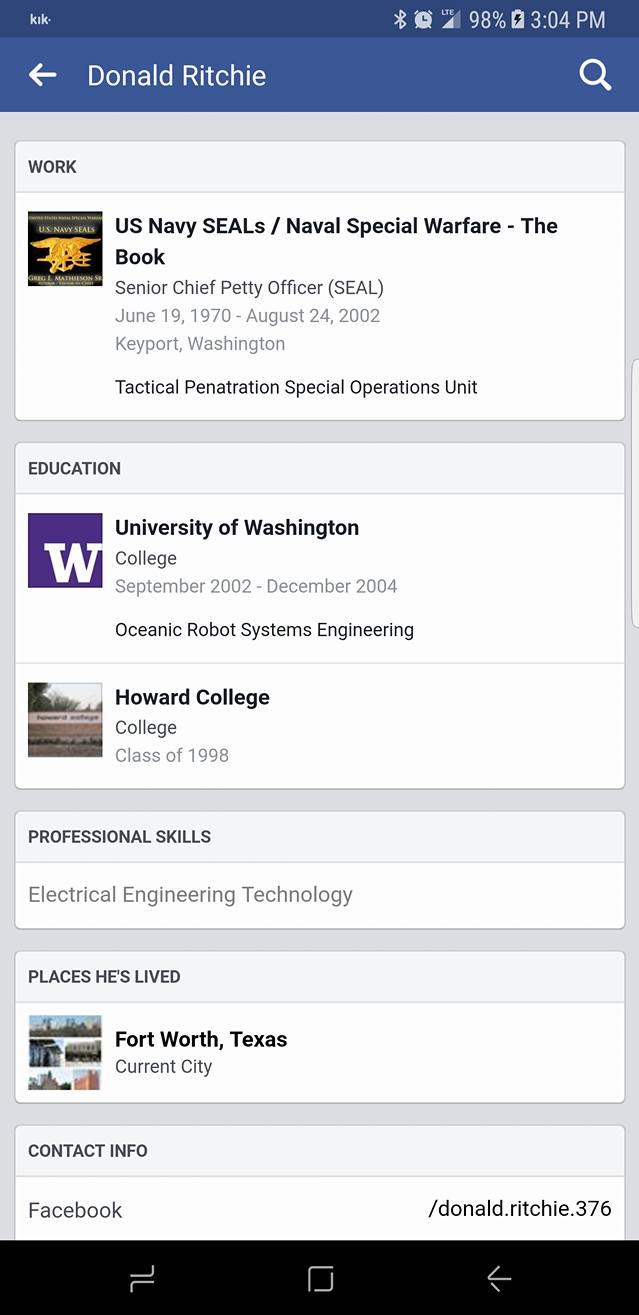Tap Fort Worth city photo thumbnail
Viewport: 639px width, 1315px height.
point(65,1052)
